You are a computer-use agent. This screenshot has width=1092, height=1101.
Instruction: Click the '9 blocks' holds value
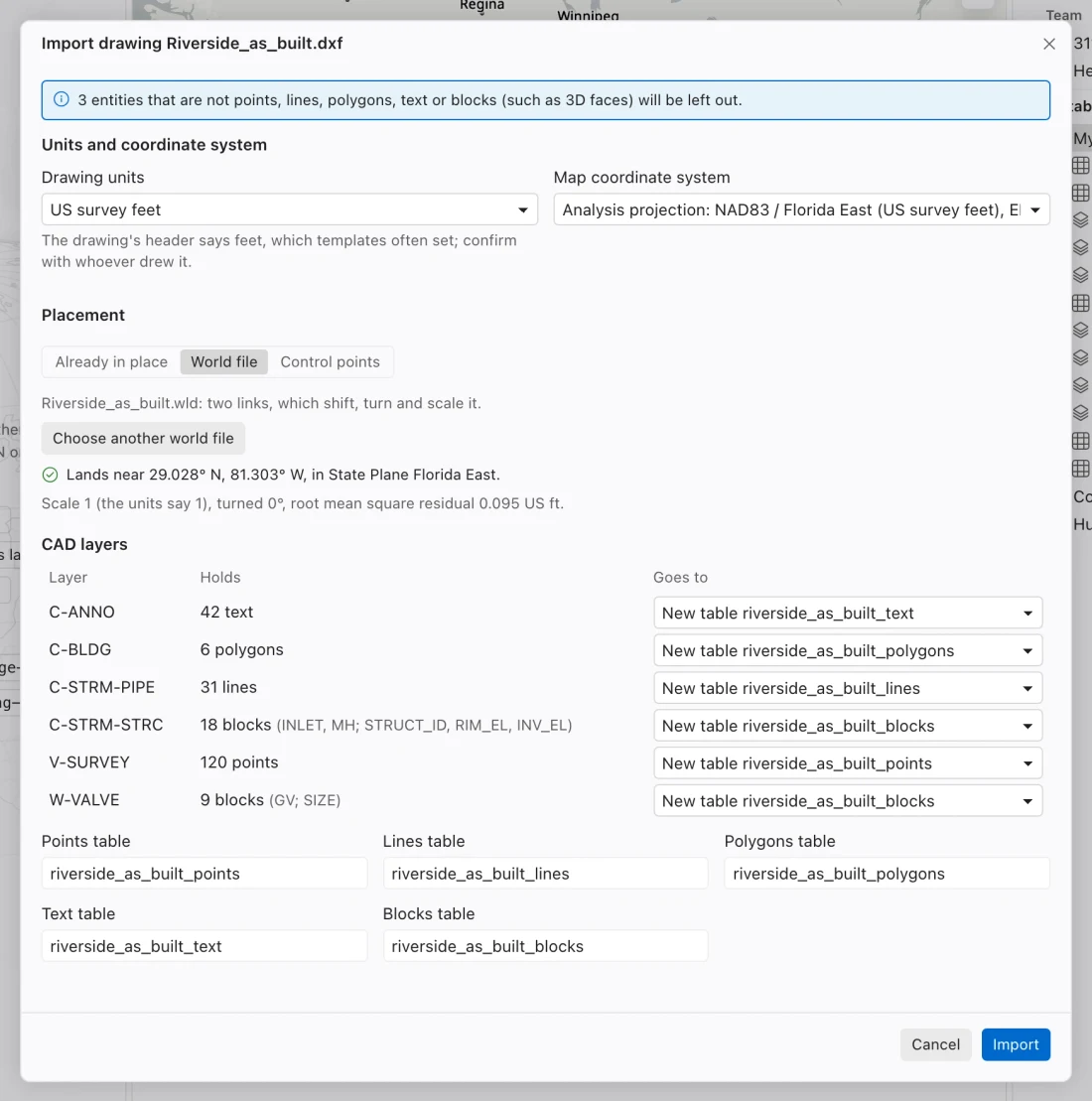click(231, 800)
